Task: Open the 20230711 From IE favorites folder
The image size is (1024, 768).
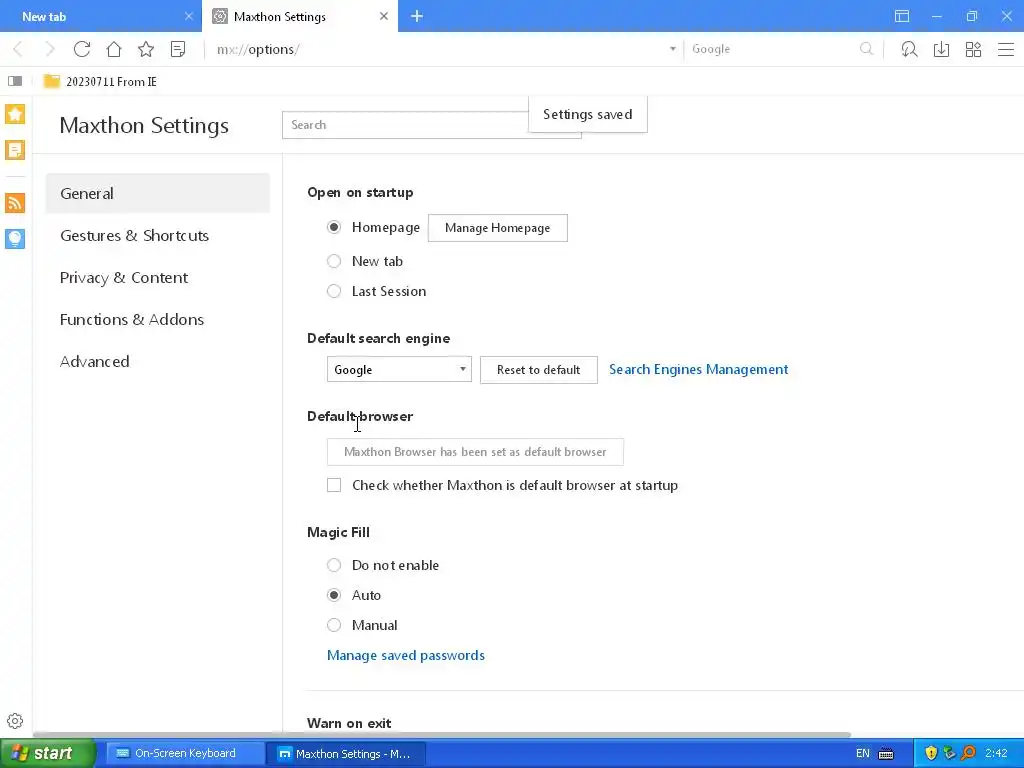Action: pyautogui.click(x=100, y=82)
